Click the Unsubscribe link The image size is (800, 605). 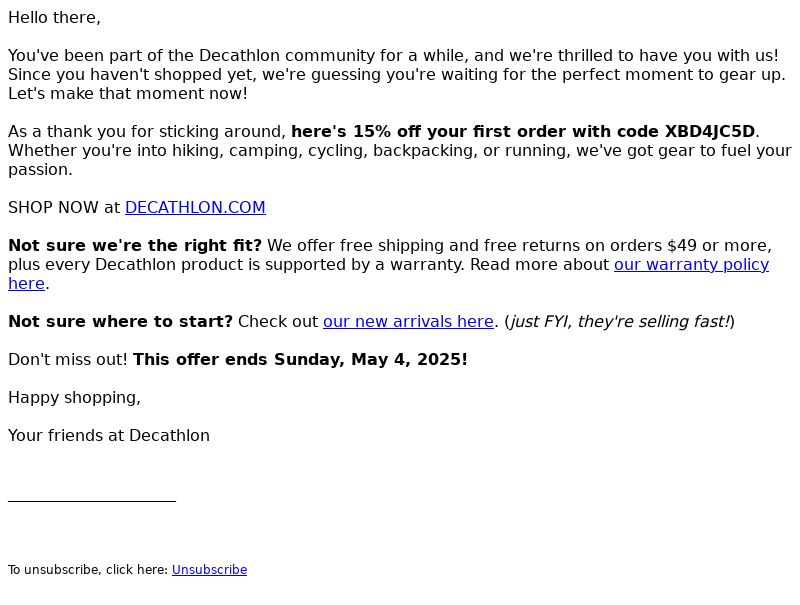tap(209, 570)
